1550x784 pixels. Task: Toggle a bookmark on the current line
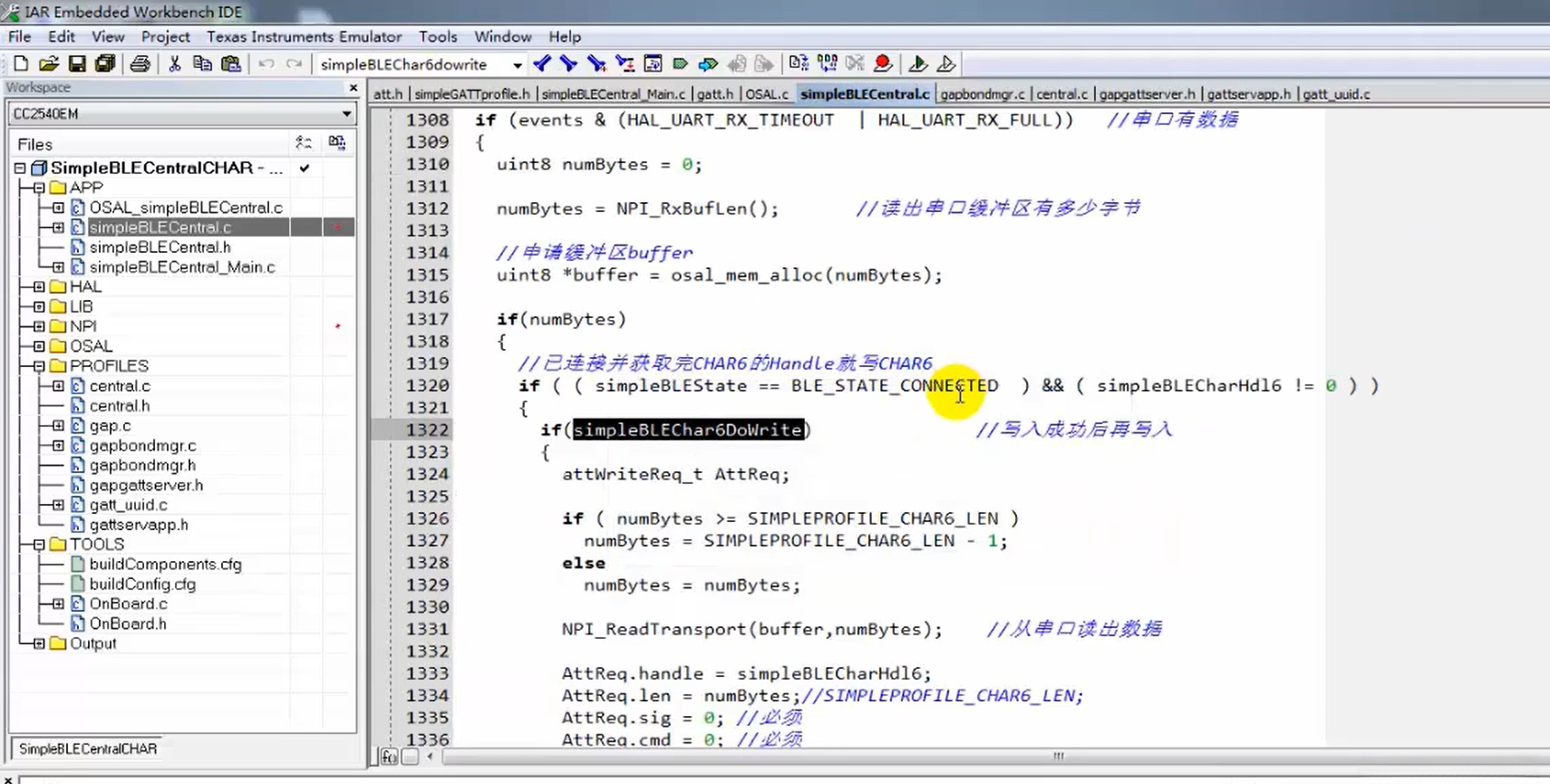click(681, 63)
